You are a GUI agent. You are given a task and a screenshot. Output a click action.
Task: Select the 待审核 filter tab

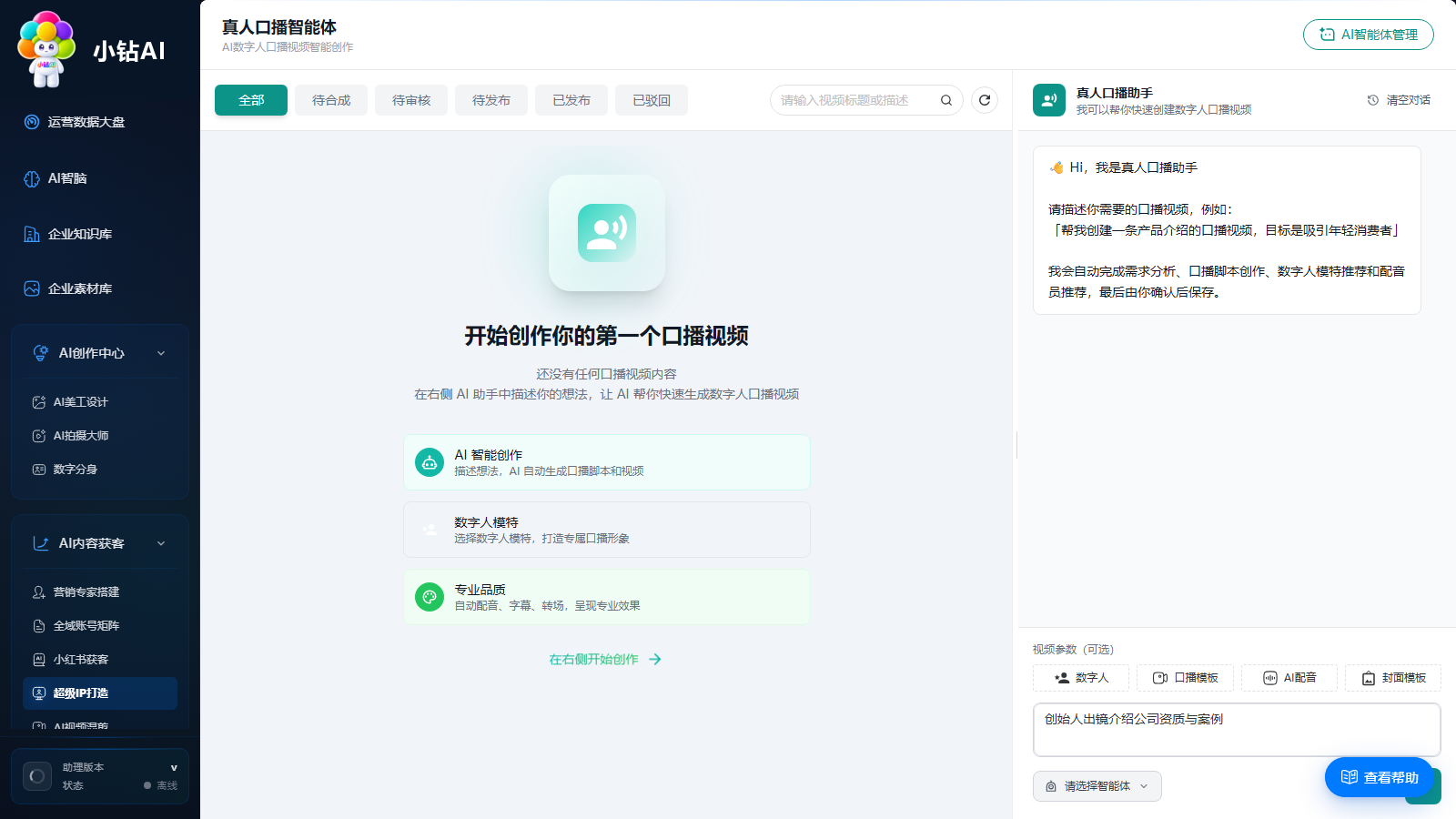pos(411,100)
